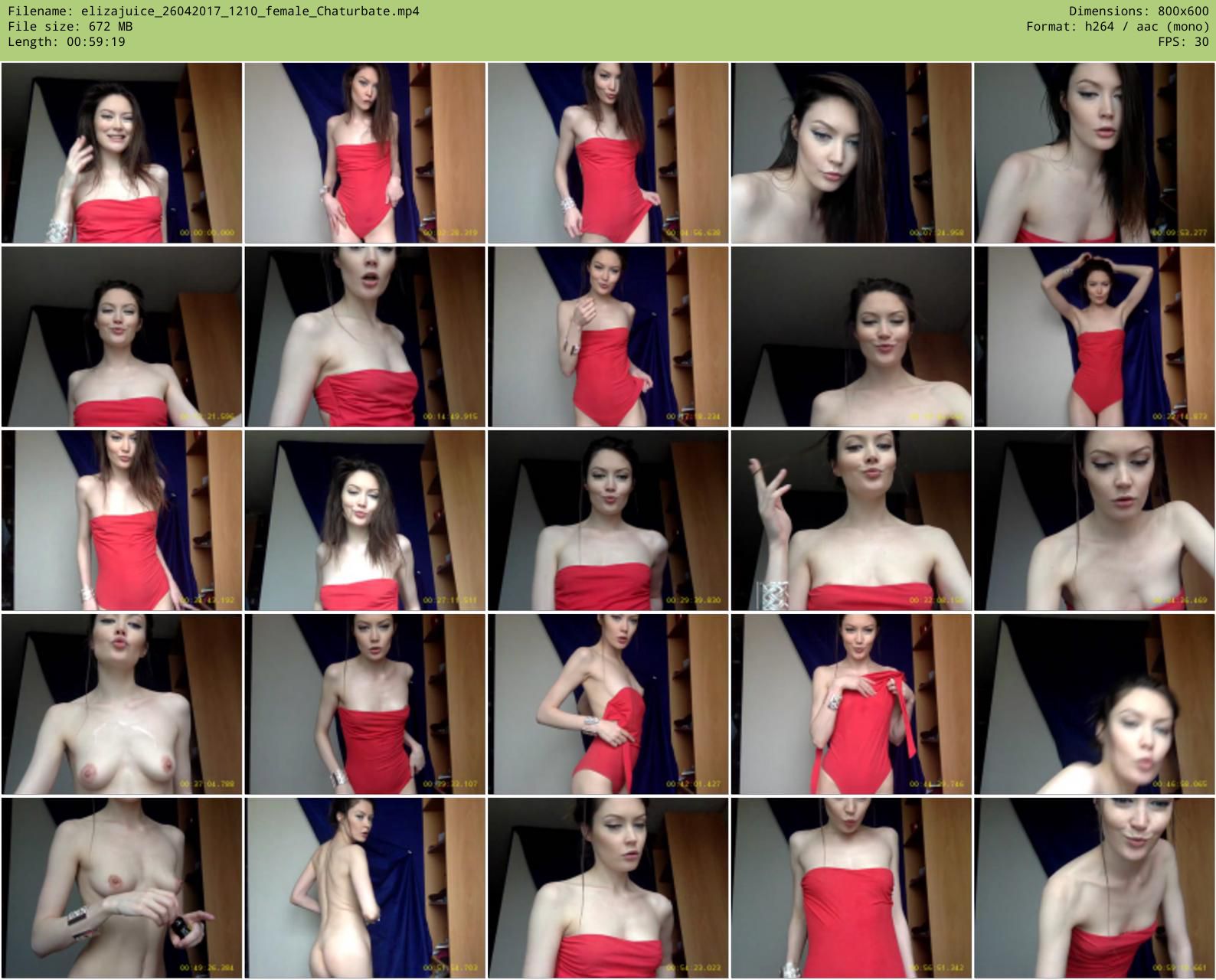The height and width of the screenshot is (980, 1216).
Task: Click the FPS: 30 label
Action: click(x=1183, y=42)
